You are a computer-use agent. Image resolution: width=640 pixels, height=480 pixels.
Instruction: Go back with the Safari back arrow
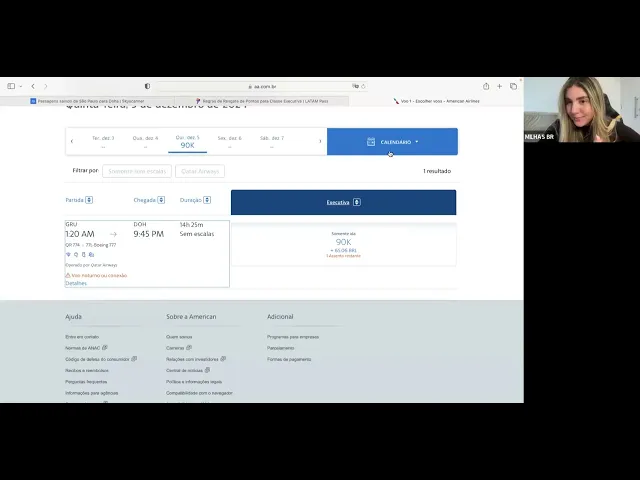pos(33,86)
